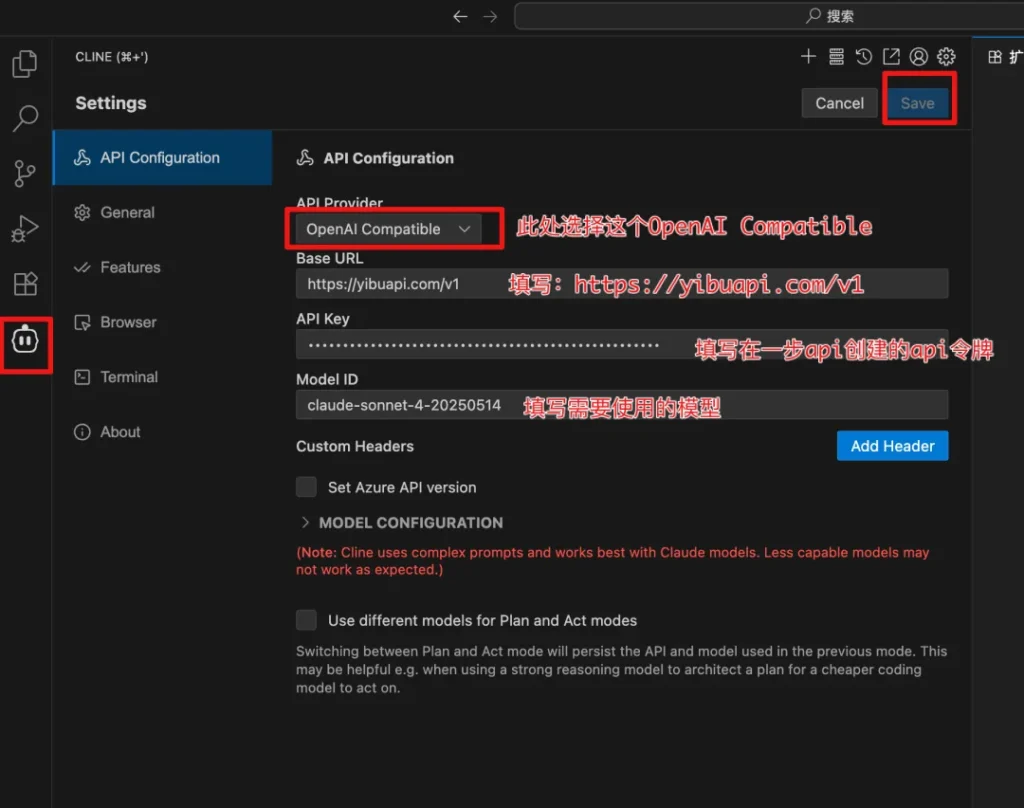Open the Search icon in sidebar
This screenshot has height=808, width=1024.
(25, 118)
